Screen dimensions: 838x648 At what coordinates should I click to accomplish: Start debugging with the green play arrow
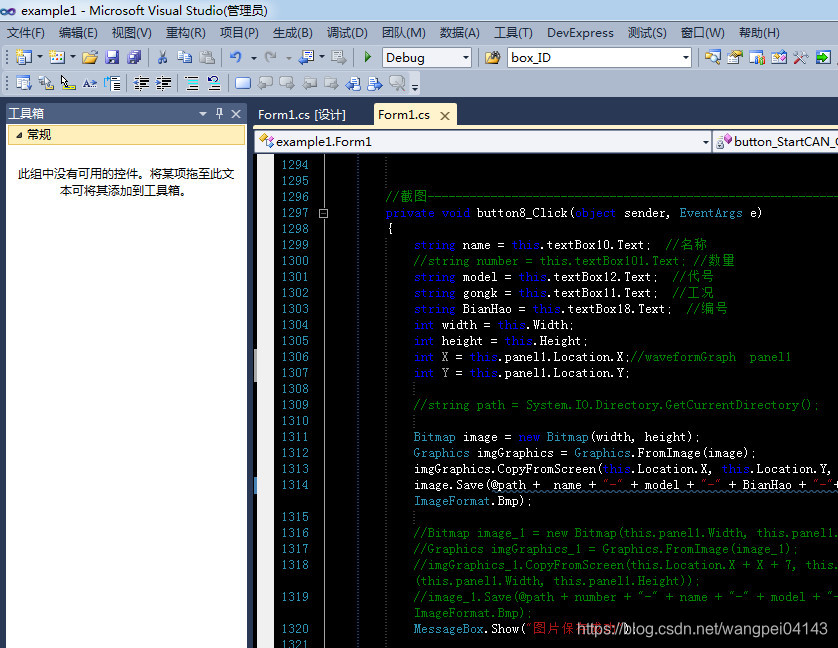point(367,57)
